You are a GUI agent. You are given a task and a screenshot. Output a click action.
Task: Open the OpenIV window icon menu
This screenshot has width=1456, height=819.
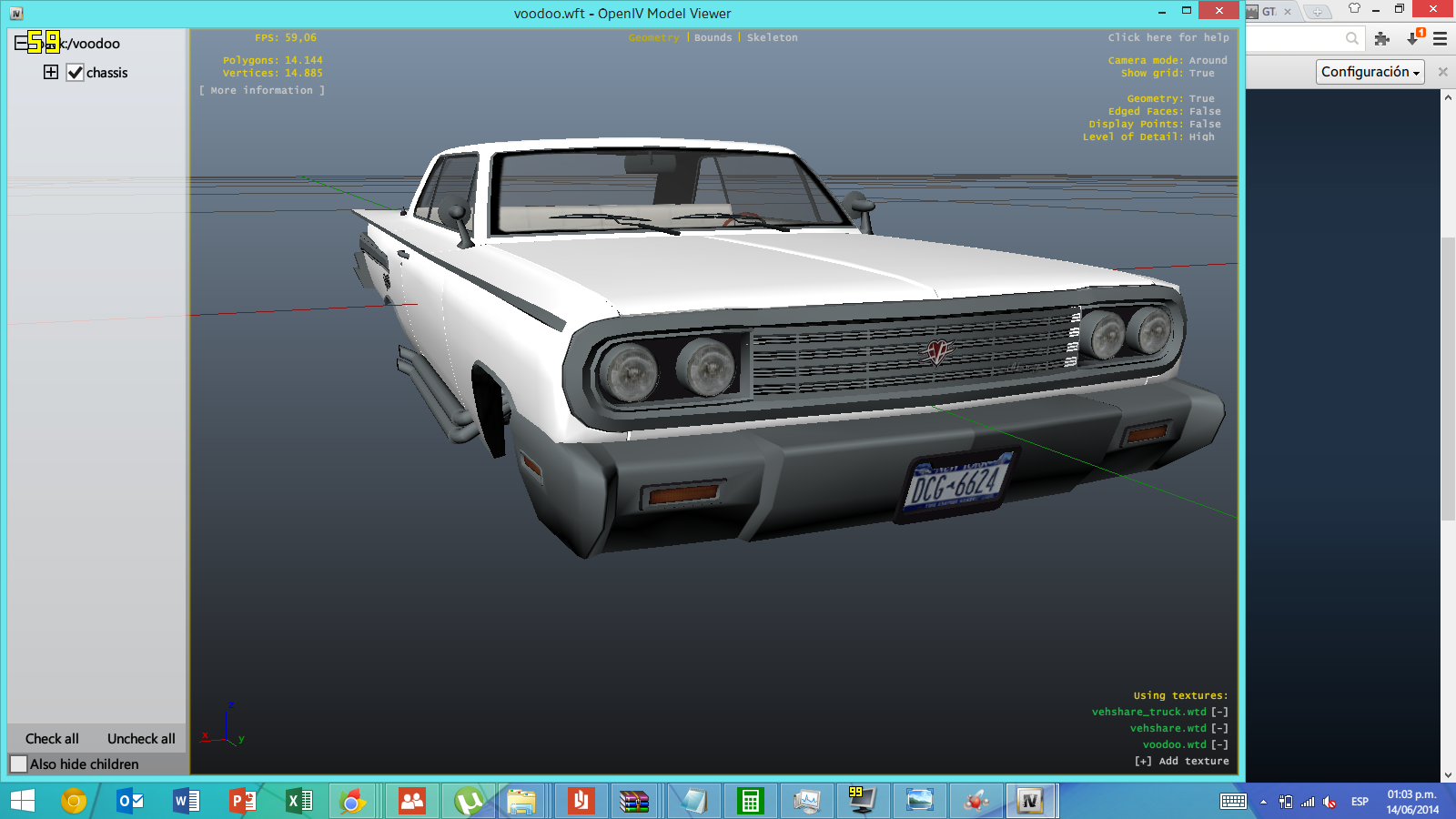click(16, 13)
